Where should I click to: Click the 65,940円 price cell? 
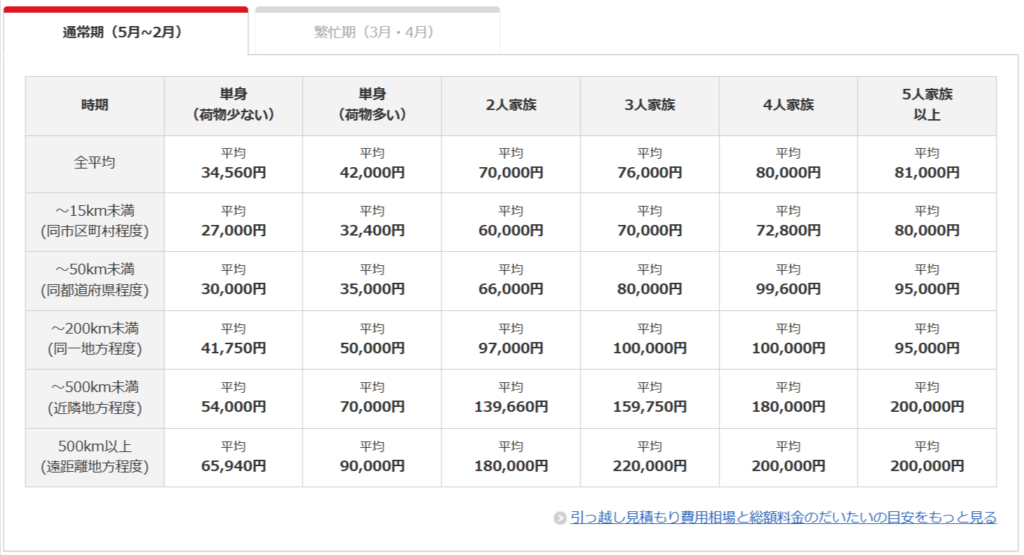coord(233,466)
